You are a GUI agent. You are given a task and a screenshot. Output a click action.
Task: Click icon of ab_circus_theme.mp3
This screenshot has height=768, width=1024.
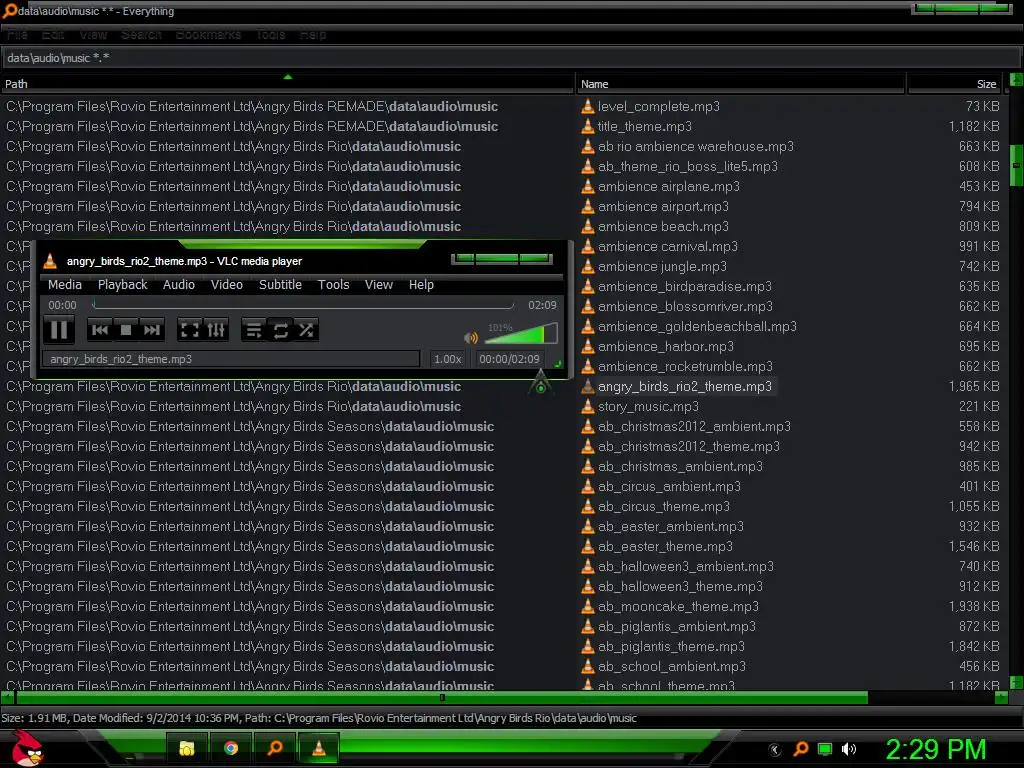[588, 507]
